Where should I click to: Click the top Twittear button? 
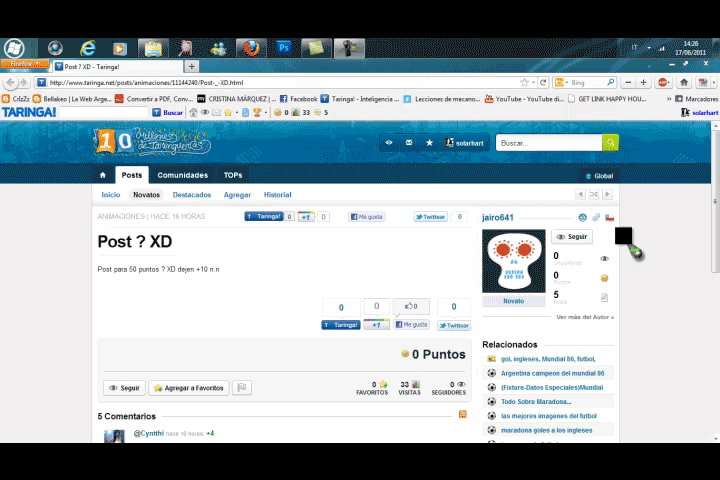point(431,217)
